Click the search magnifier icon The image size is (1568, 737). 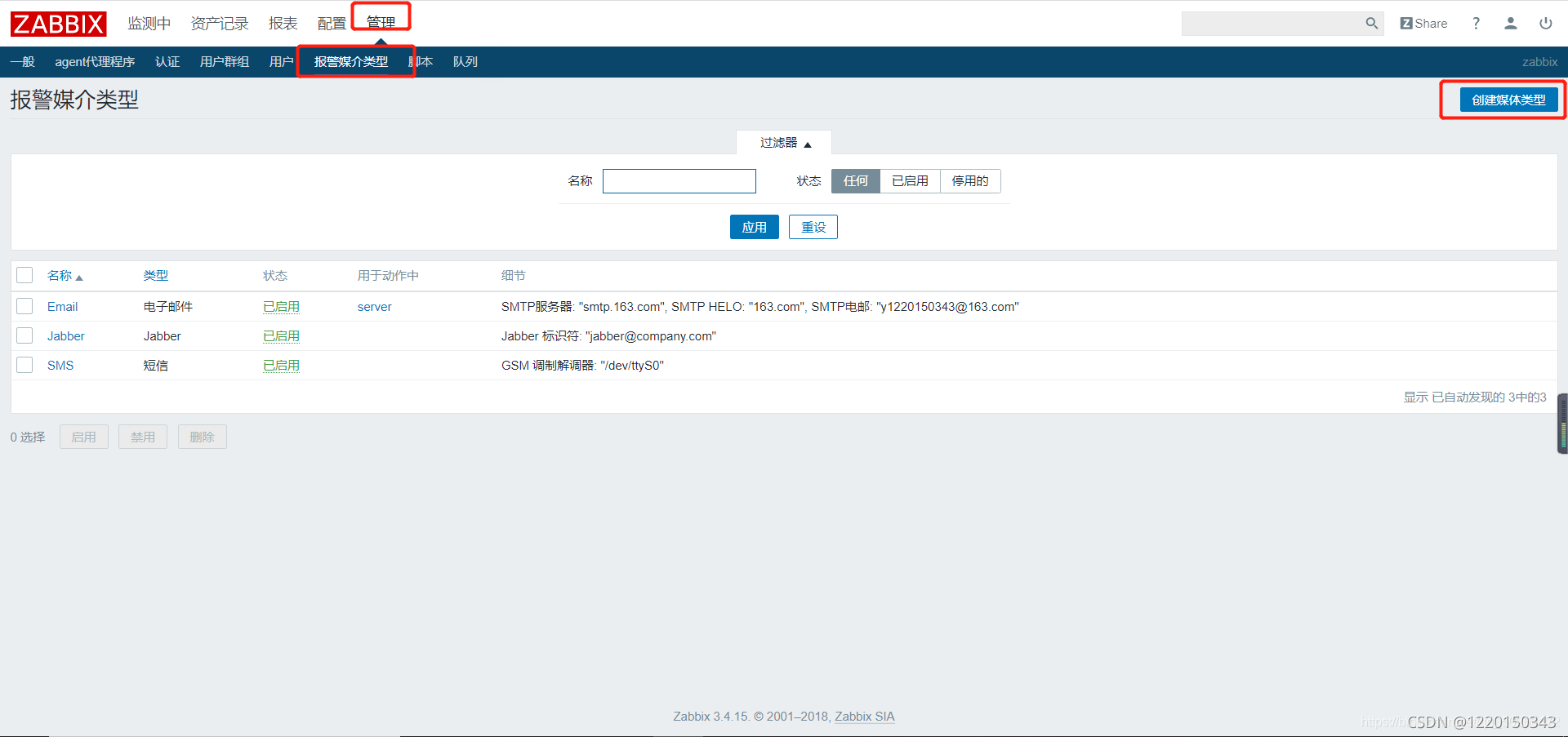point(1372,24)
